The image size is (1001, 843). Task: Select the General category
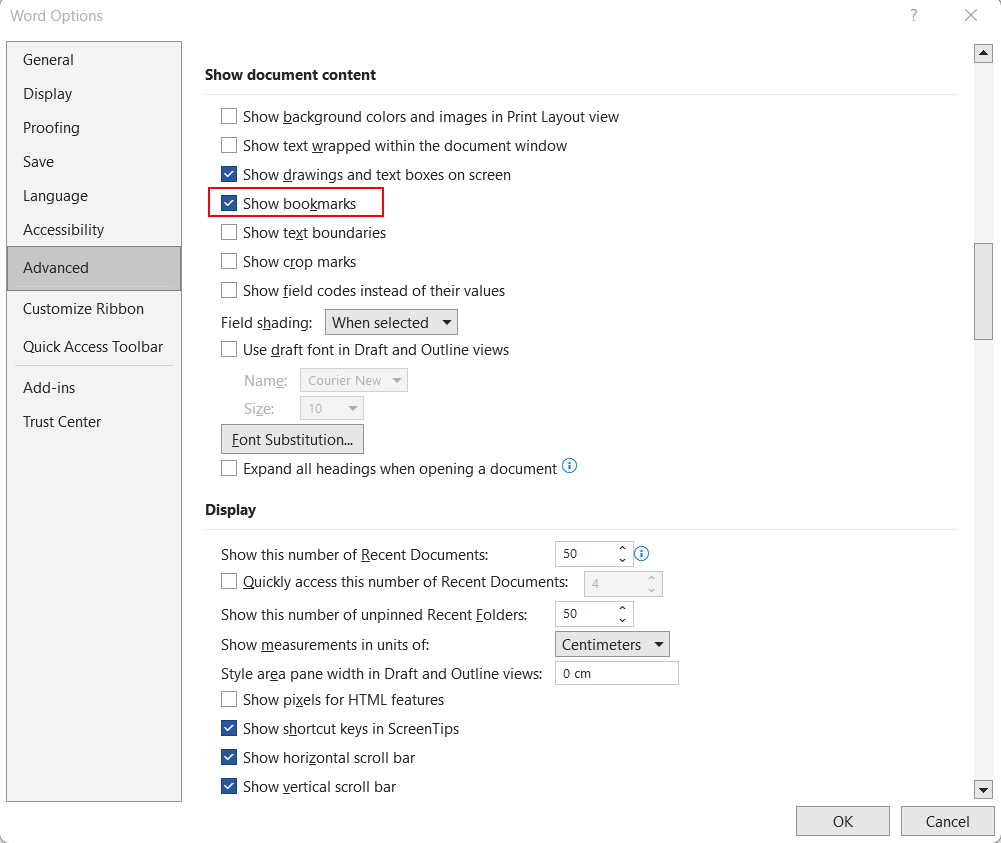coord(94,60)
